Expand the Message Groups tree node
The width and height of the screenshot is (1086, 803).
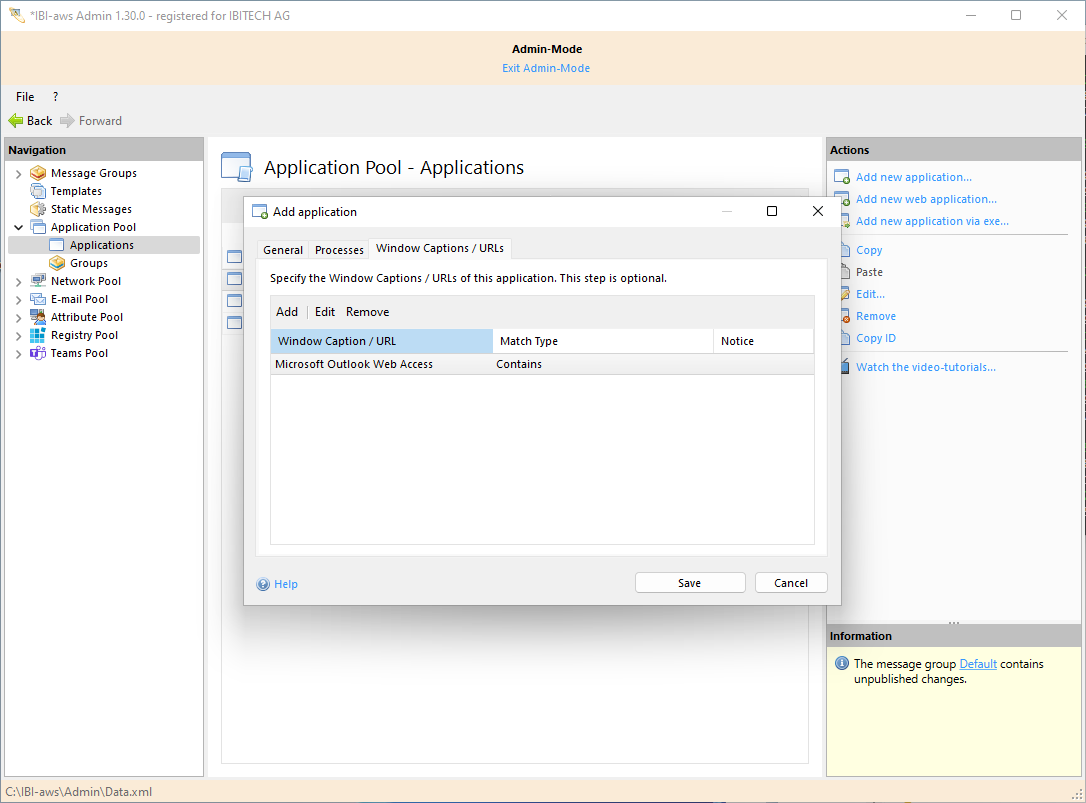point(18,174)
